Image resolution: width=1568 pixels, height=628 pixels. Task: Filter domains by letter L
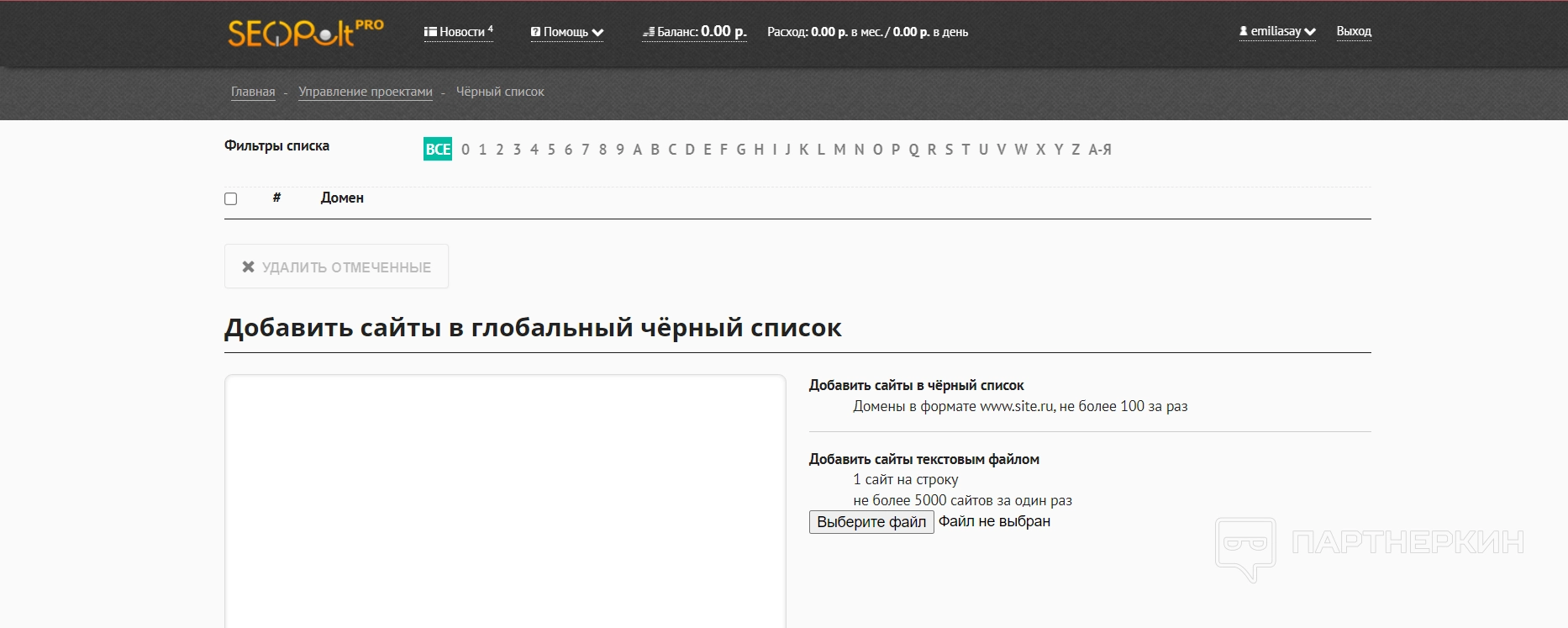(822, 150)
